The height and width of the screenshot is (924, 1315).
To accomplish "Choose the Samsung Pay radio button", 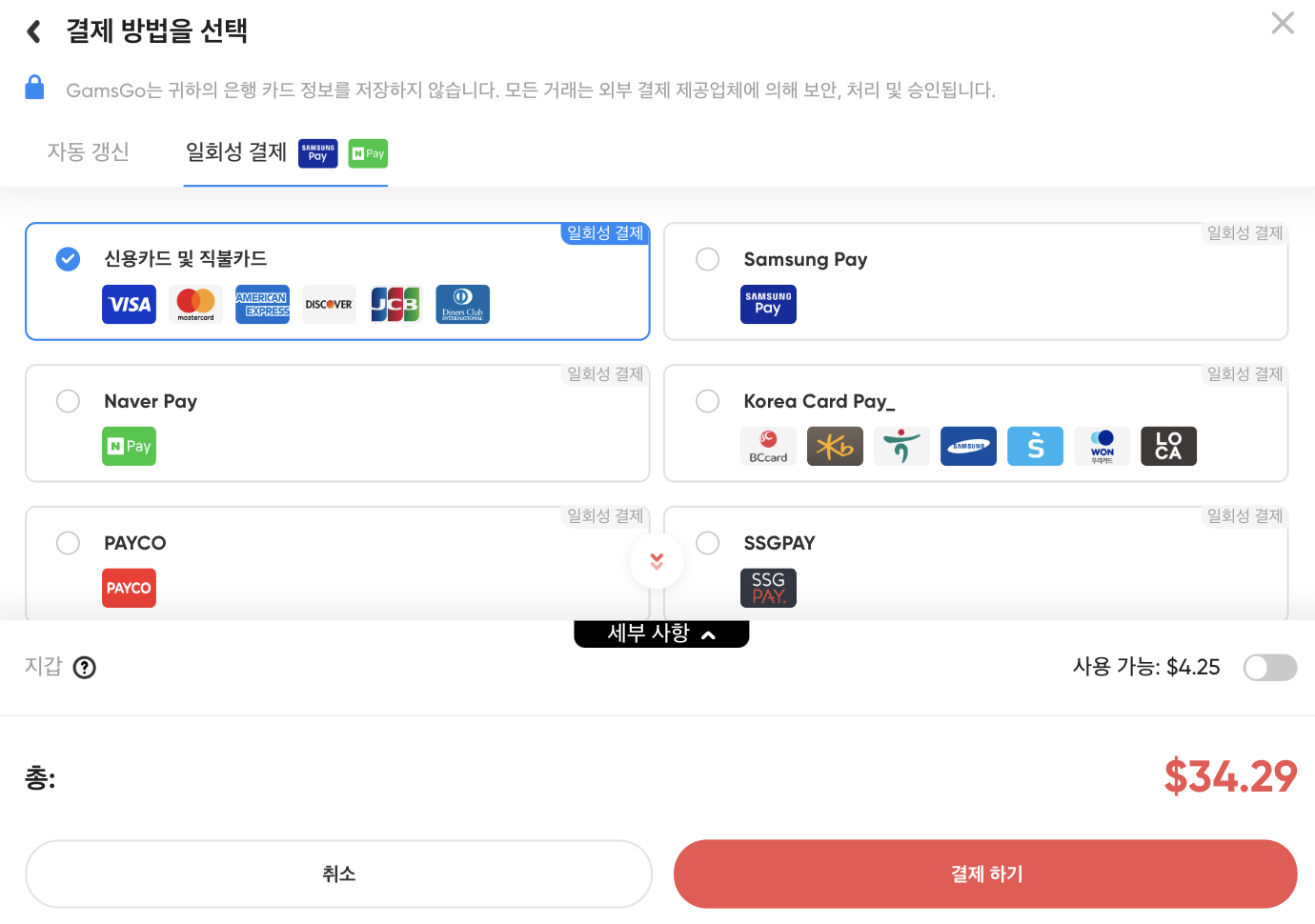I will click(708, 259).
